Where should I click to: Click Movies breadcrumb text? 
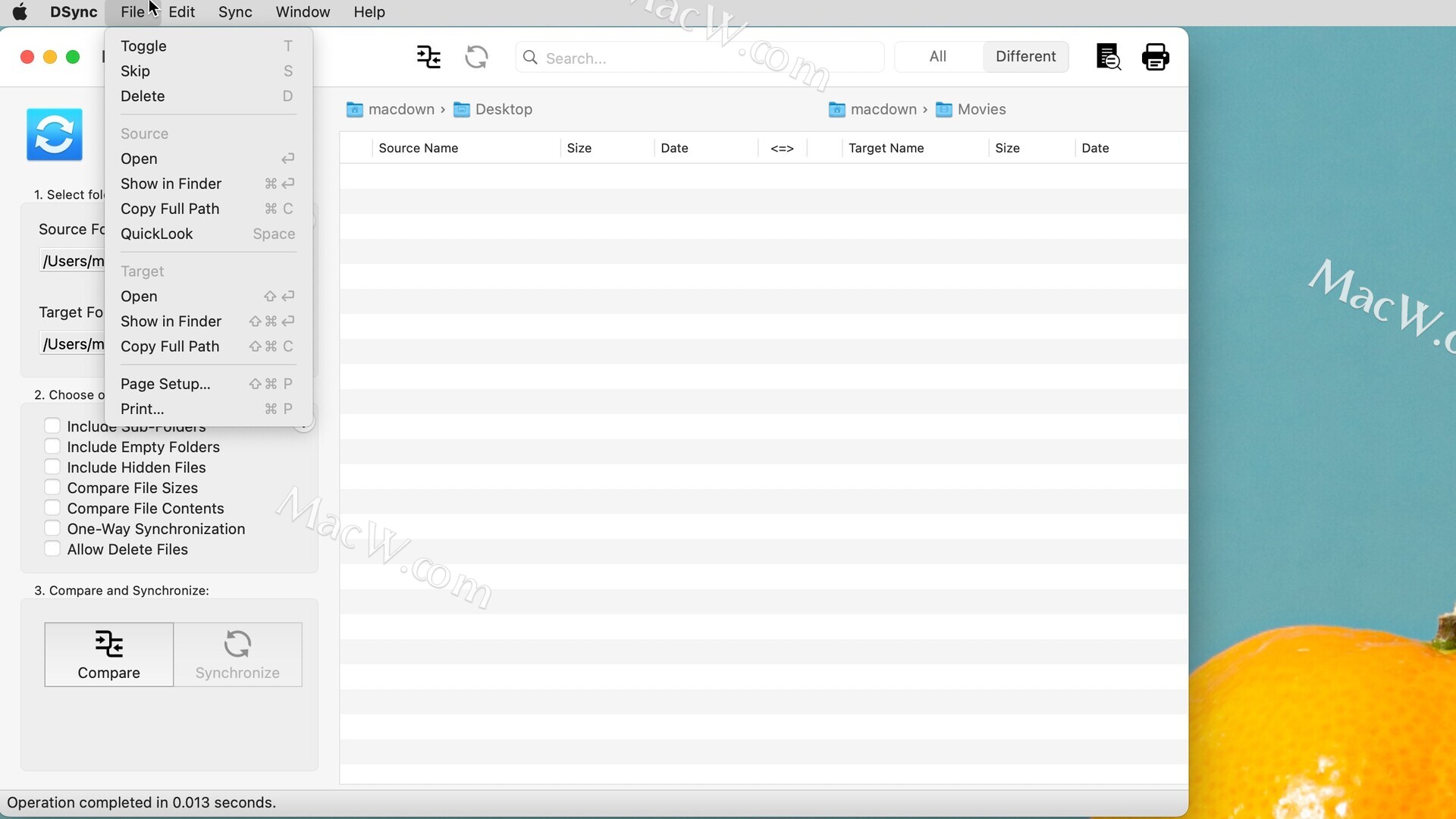[981, 109]
